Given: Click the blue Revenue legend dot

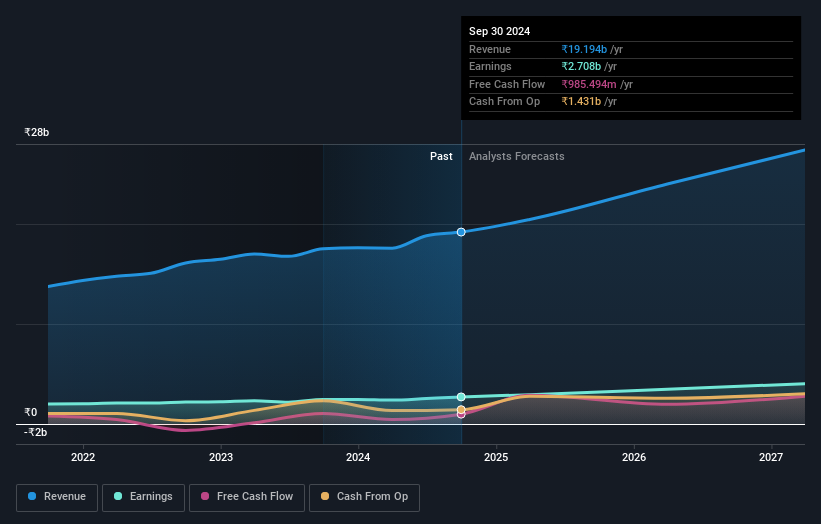Looking at the screenshot, I should pos(33,497).
